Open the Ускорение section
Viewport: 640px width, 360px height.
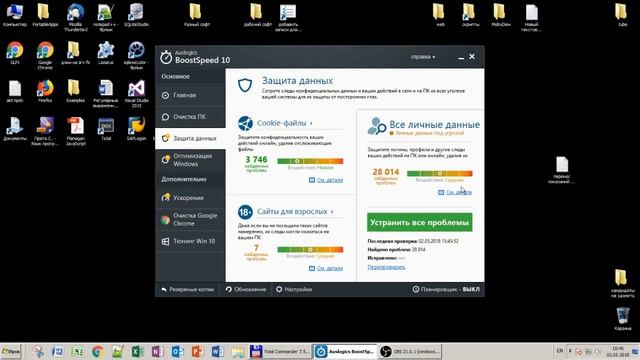pyautogui.click(x=190, y=198)
